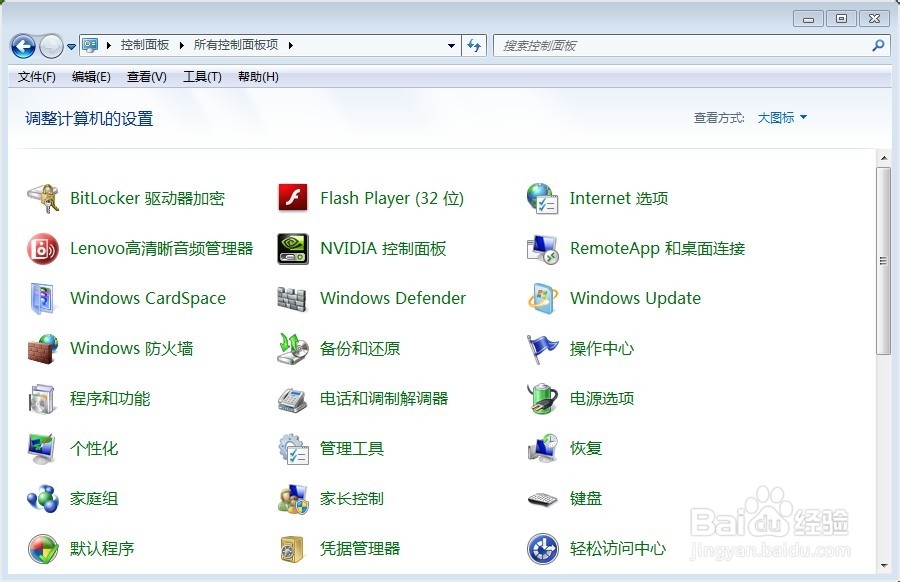Open the 工具 menu
This screenshot has width=900, height=582.
click(201, 77)
